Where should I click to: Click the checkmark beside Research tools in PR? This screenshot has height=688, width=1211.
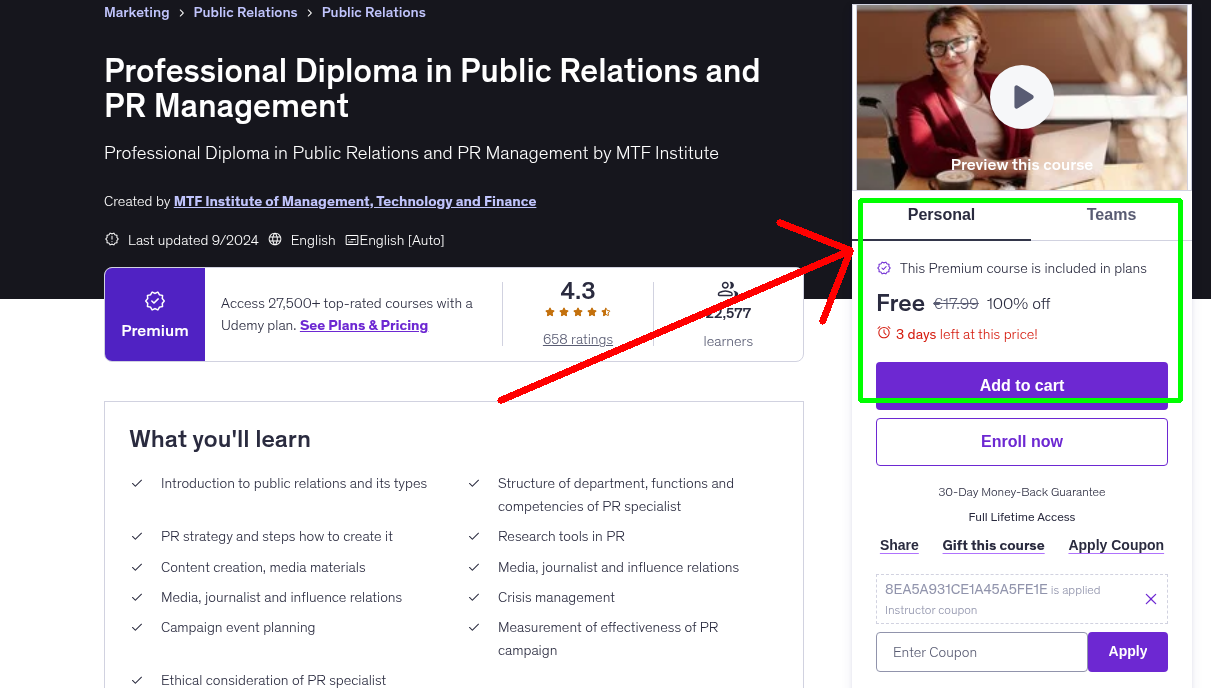(474, 536)
